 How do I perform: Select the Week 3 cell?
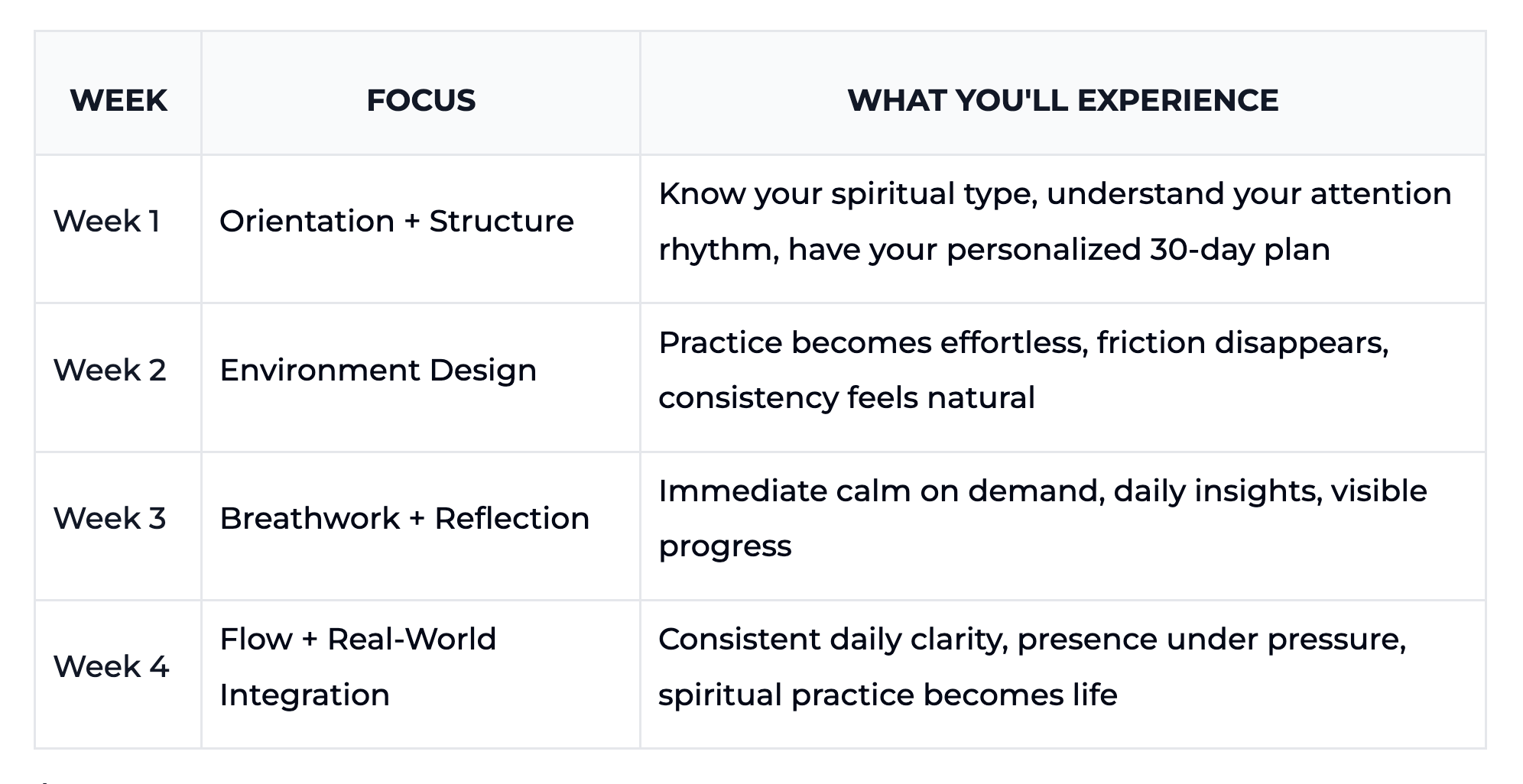pyautogui.click(x=109, y=519)
